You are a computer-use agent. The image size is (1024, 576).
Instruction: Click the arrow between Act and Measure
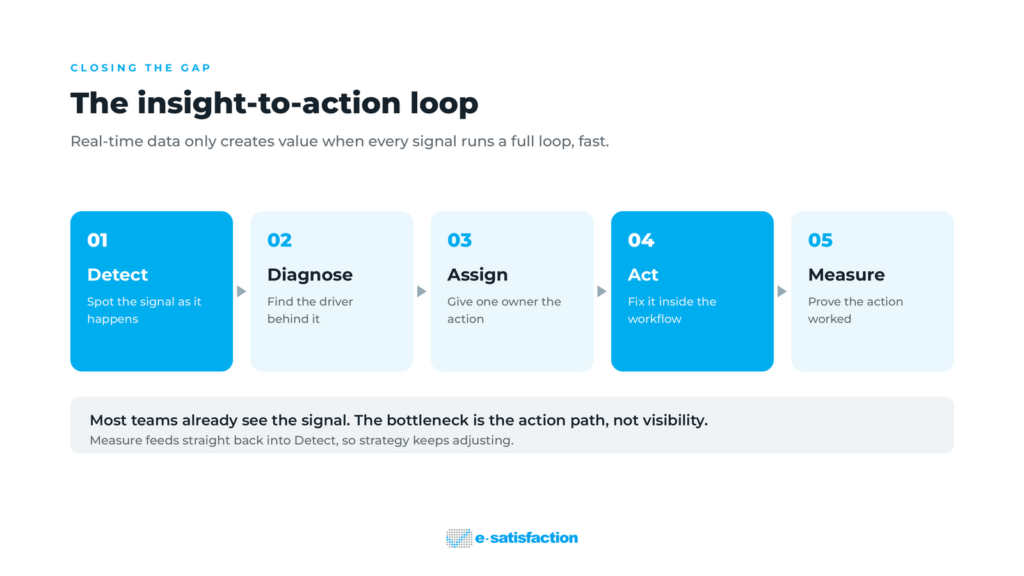tap(782, 291)
